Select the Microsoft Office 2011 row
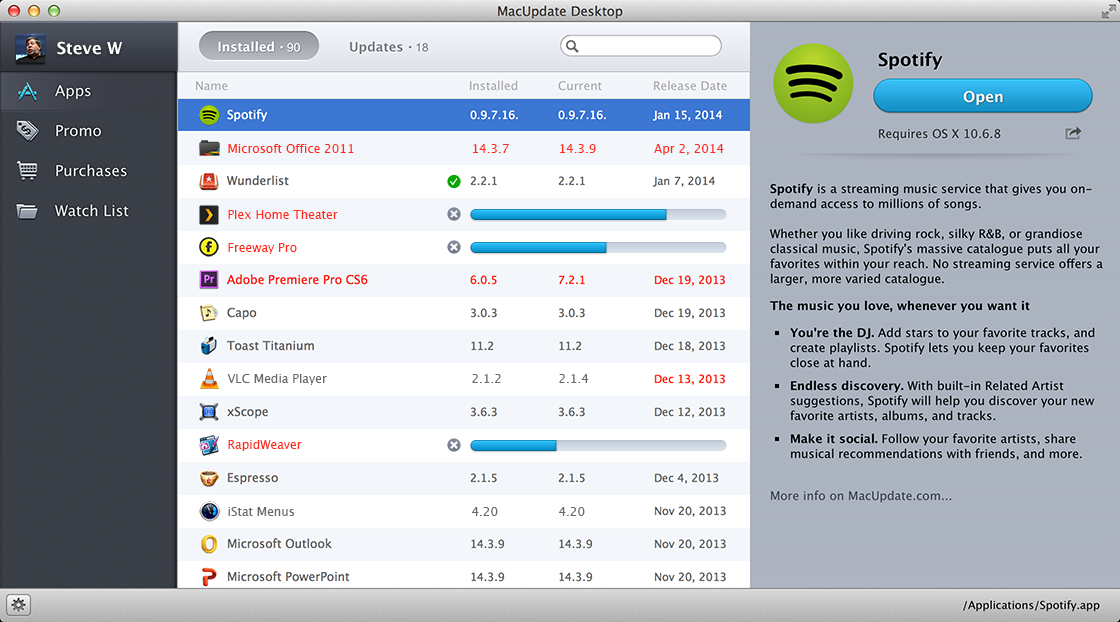Image resolution: width=1120 pixels, height=622 pixels. (x=464, y=149)
